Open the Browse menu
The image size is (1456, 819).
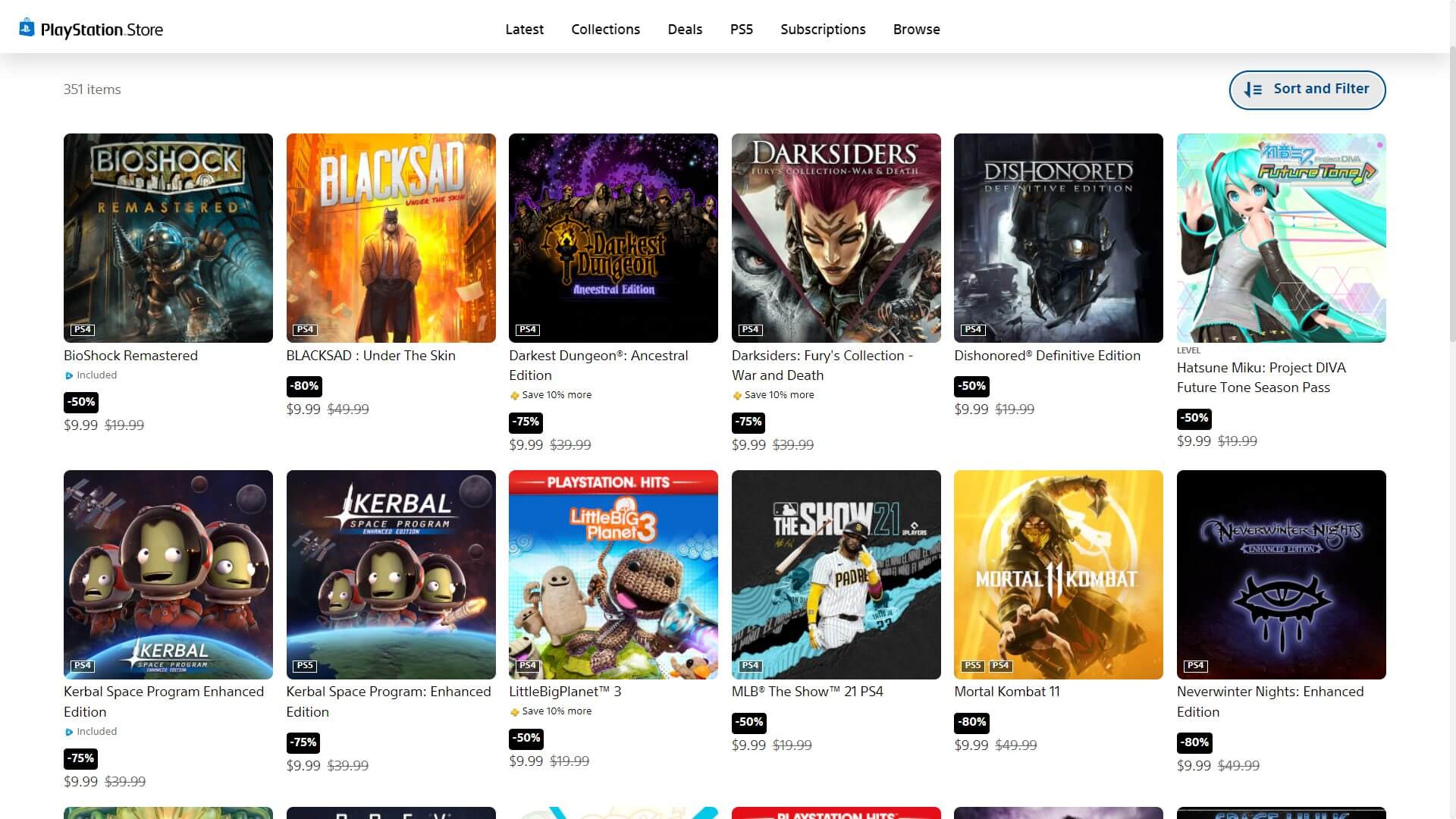[916, 30]
